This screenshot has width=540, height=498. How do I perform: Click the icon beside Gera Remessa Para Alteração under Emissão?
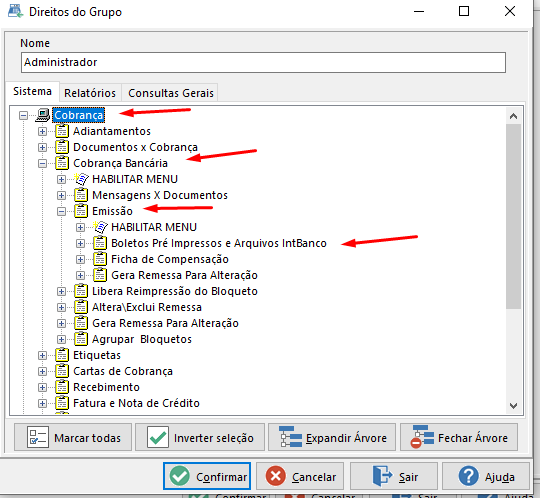pyautogui.click(x=100, y=275)
